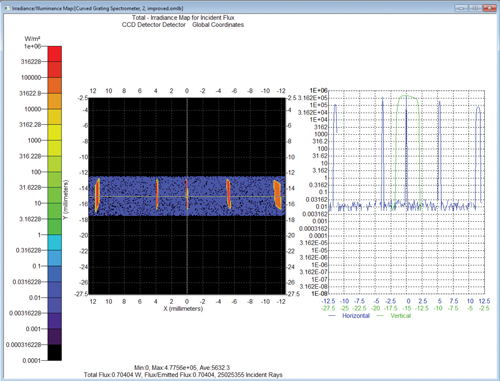Click the 31622.8 color scale label

[30, 93]
